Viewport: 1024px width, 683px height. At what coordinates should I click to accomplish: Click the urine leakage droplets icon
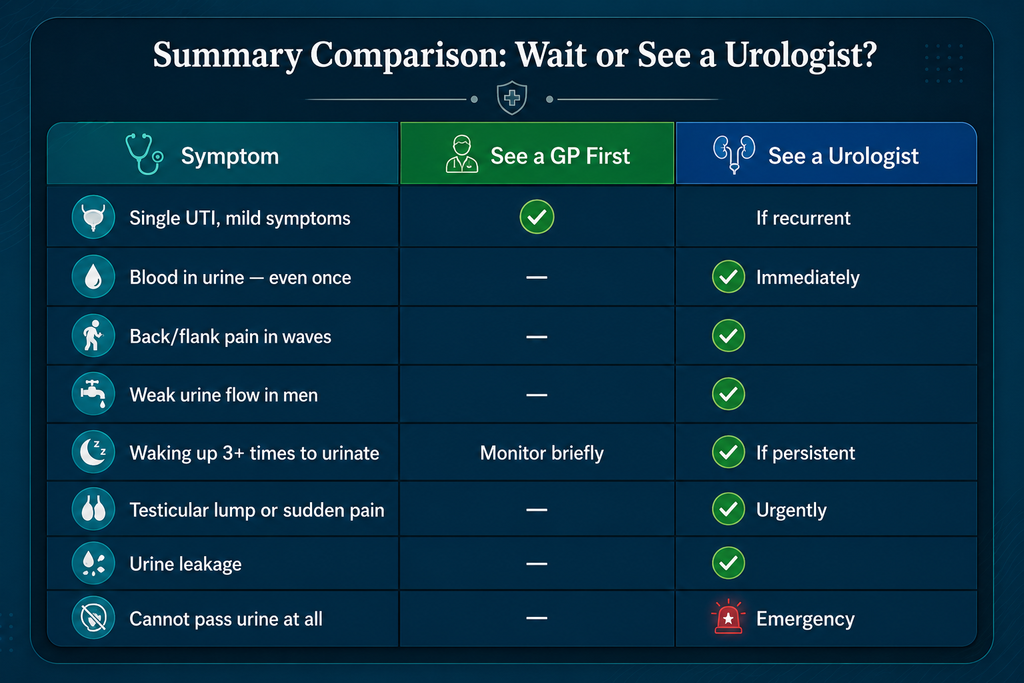tap(93, 563)
